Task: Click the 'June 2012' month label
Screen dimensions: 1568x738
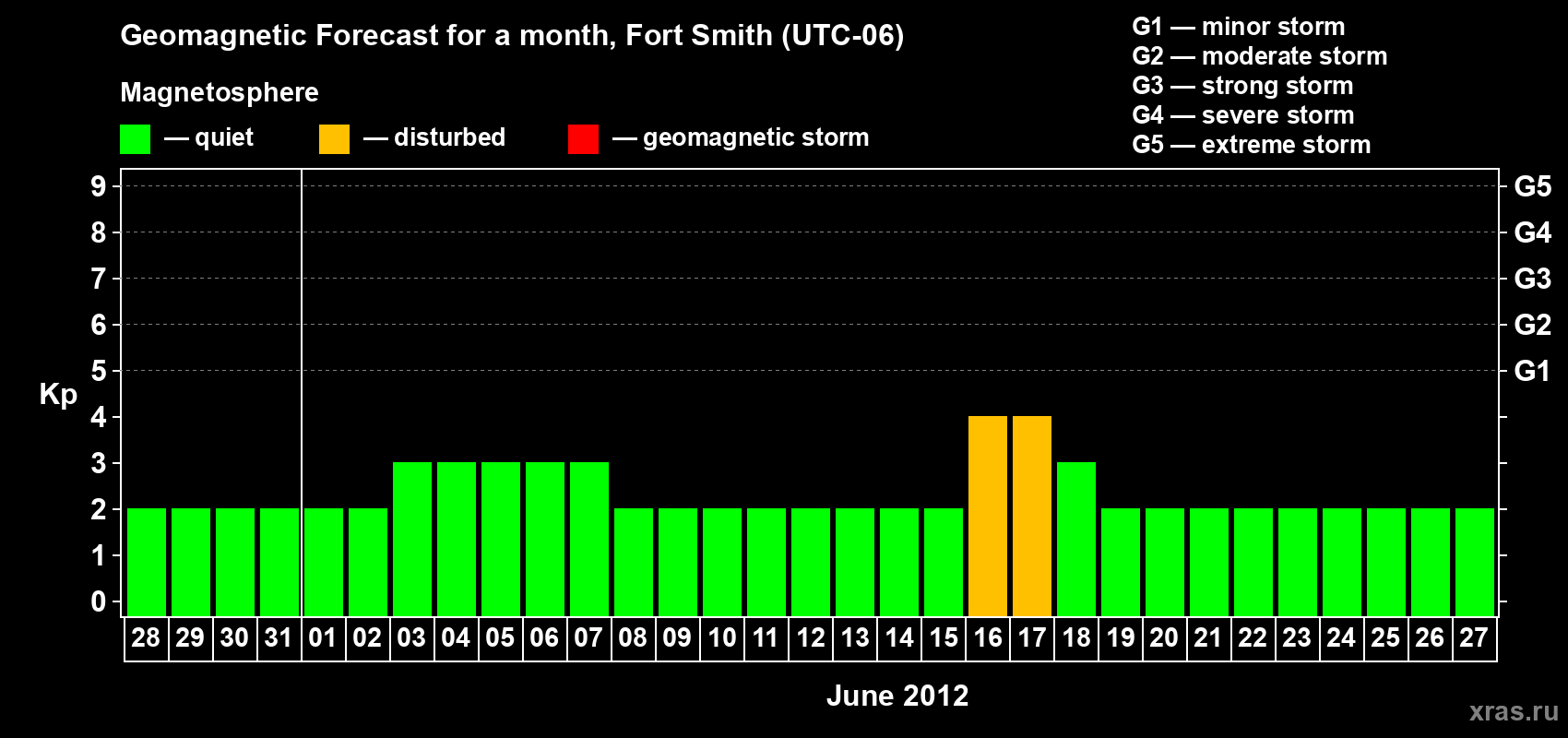Action: coord(897,696)
